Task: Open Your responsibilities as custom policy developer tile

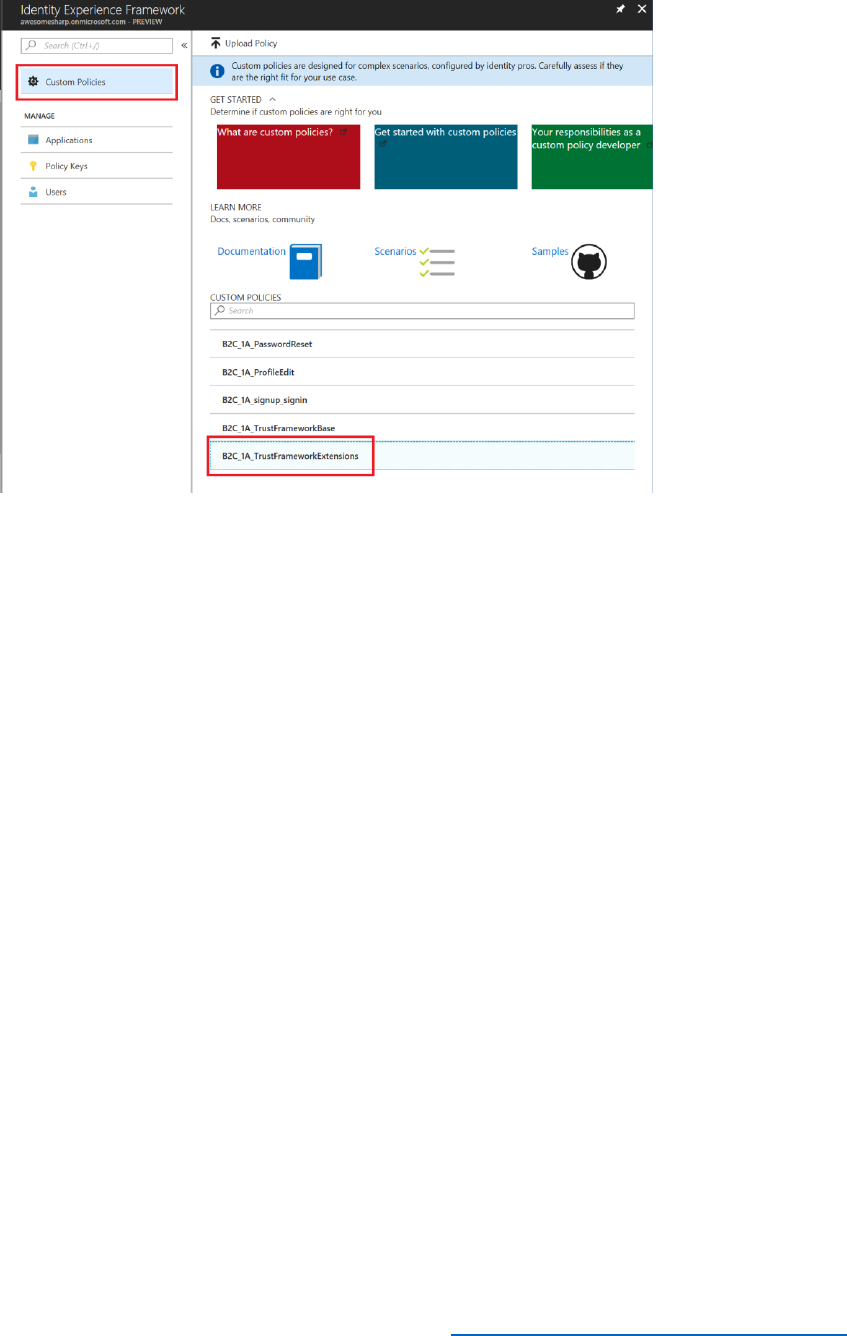Action: [x=592, y=157]
